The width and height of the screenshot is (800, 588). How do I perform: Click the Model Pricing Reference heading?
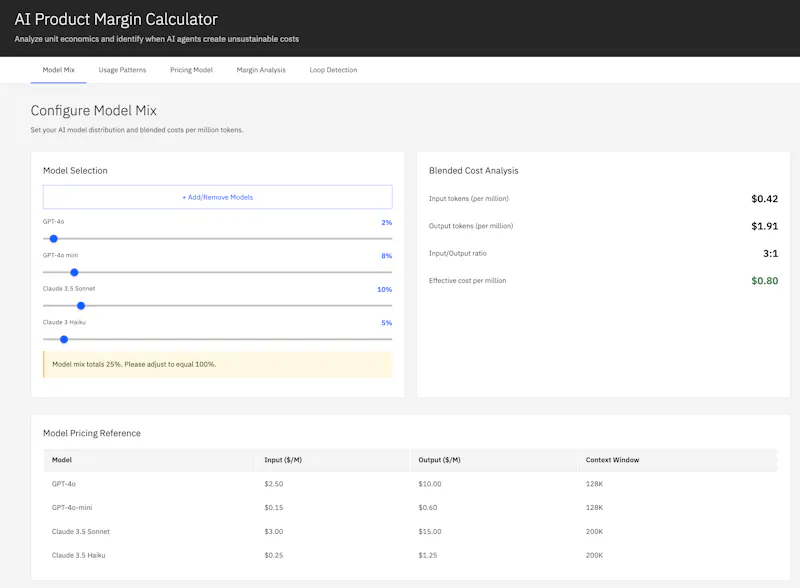[92, 433]
